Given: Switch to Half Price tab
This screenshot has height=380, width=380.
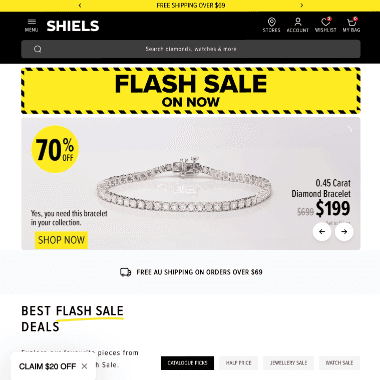Looking at the screenshot, I should click(x=238, y=363).
